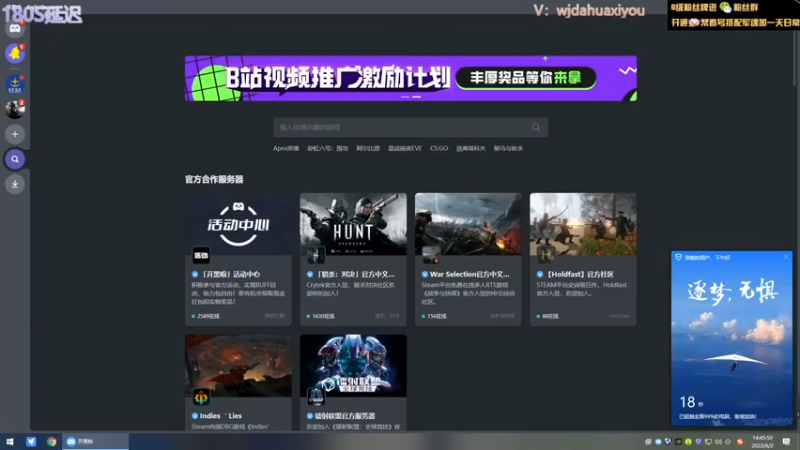Select the 骑马与砍杀 quick search tag
Screen dimensions: 800x450
[508, 148]
